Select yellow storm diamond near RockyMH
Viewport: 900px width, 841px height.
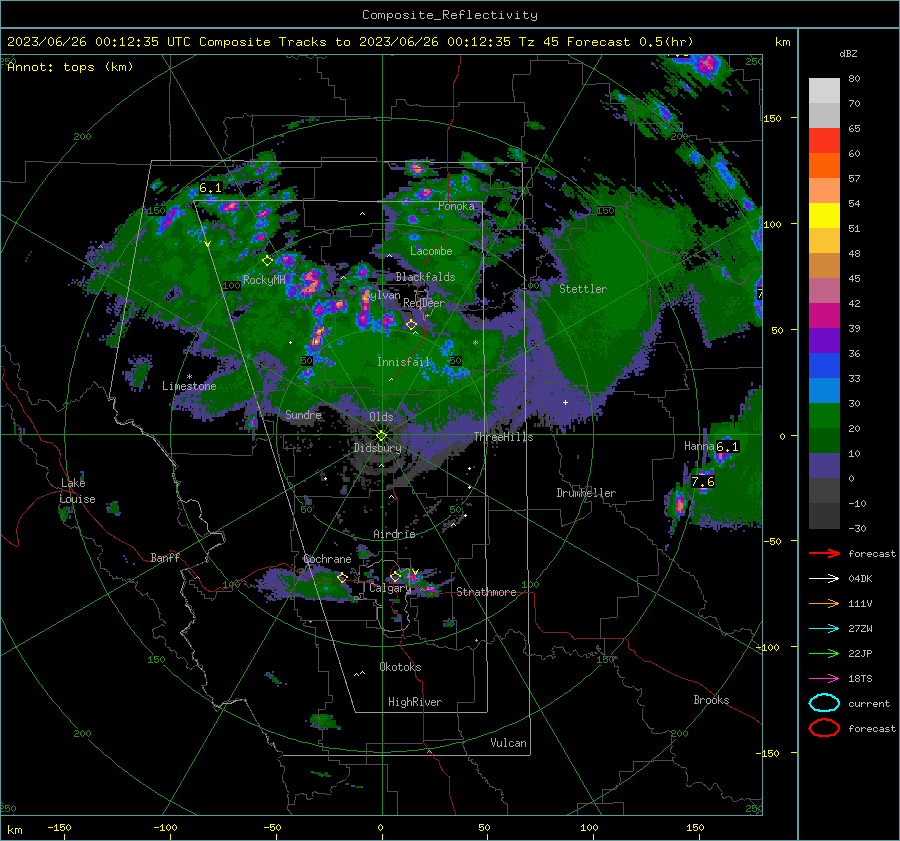click(267, 261)
